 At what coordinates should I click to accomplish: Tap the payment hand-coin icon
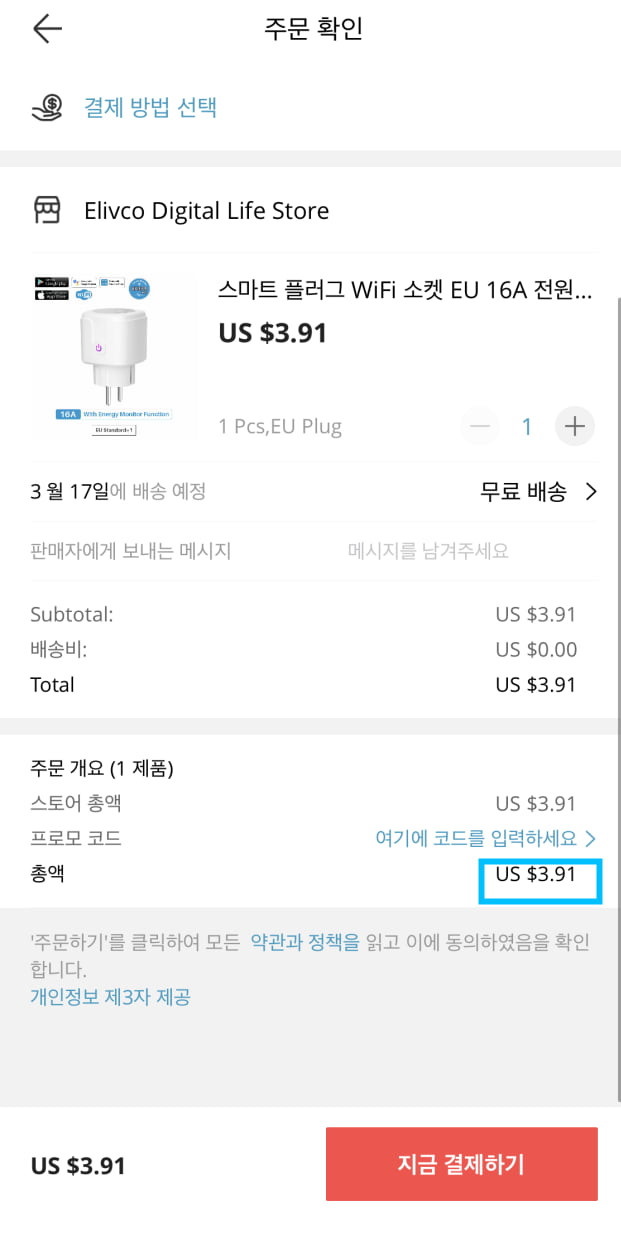click(x=48, y=107)
